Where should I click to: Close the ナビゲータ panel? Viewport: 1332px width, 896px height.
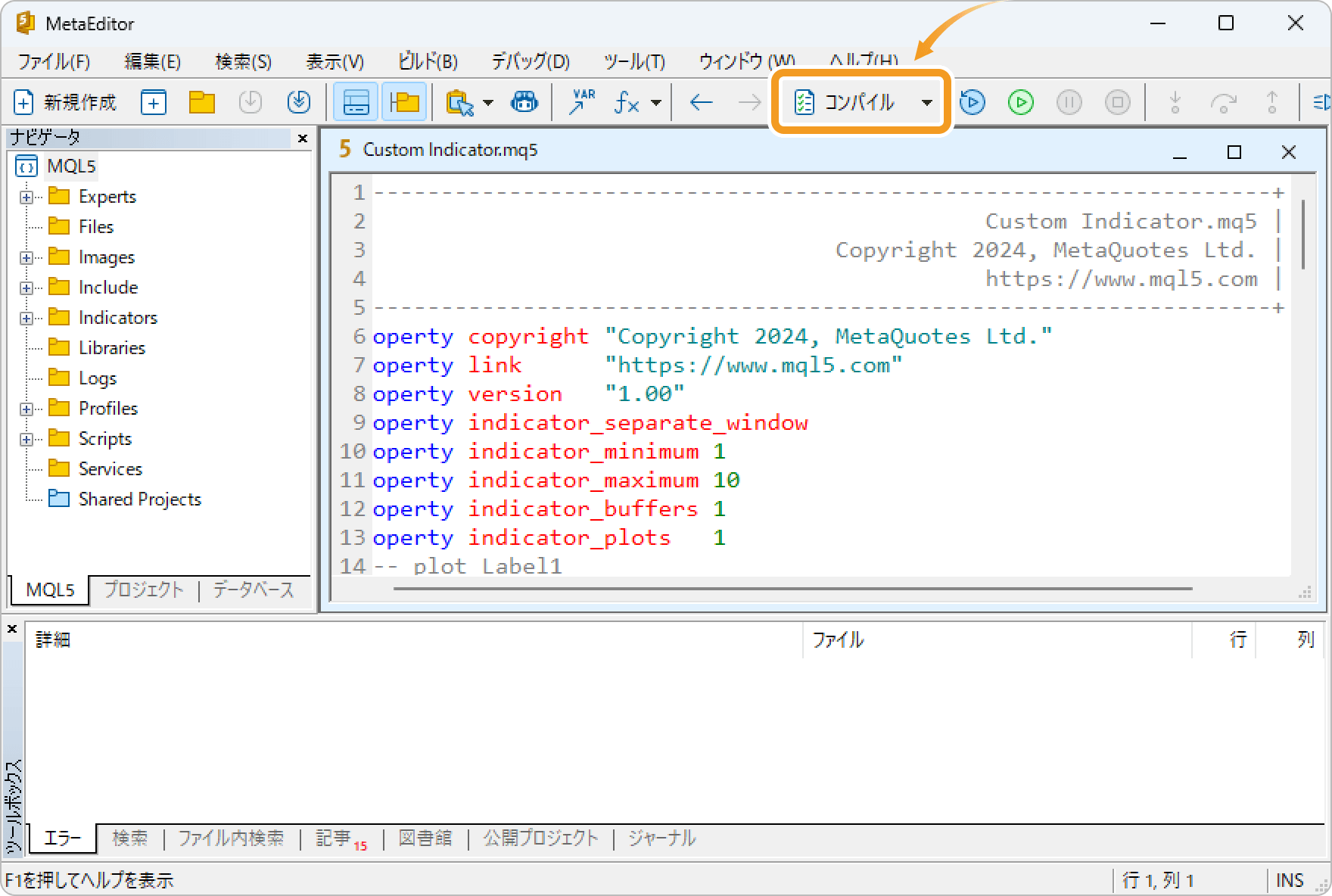point(303,138)
